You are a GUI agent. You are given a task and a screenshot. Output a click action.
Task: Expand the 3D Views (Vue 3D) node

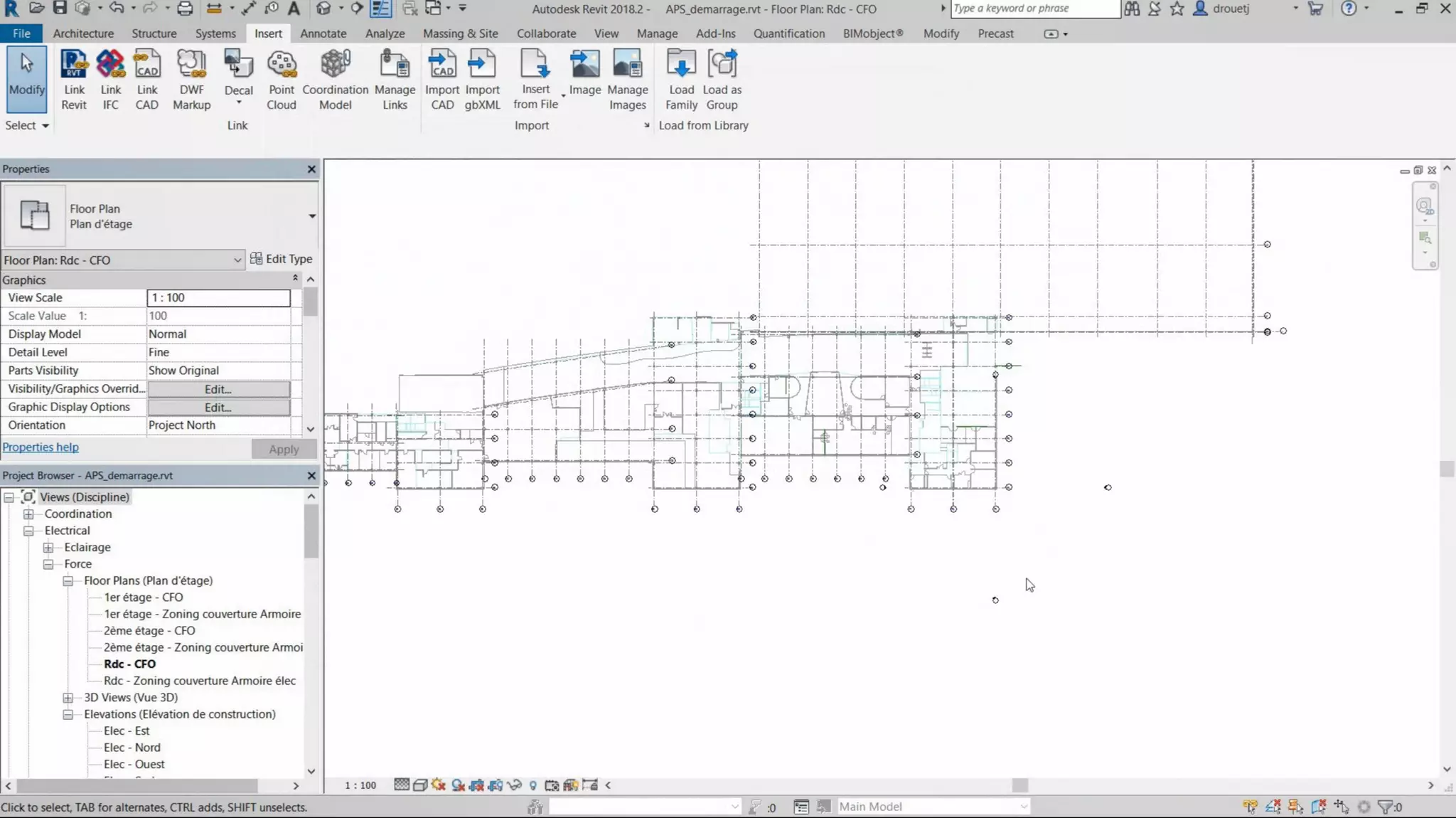68,698
